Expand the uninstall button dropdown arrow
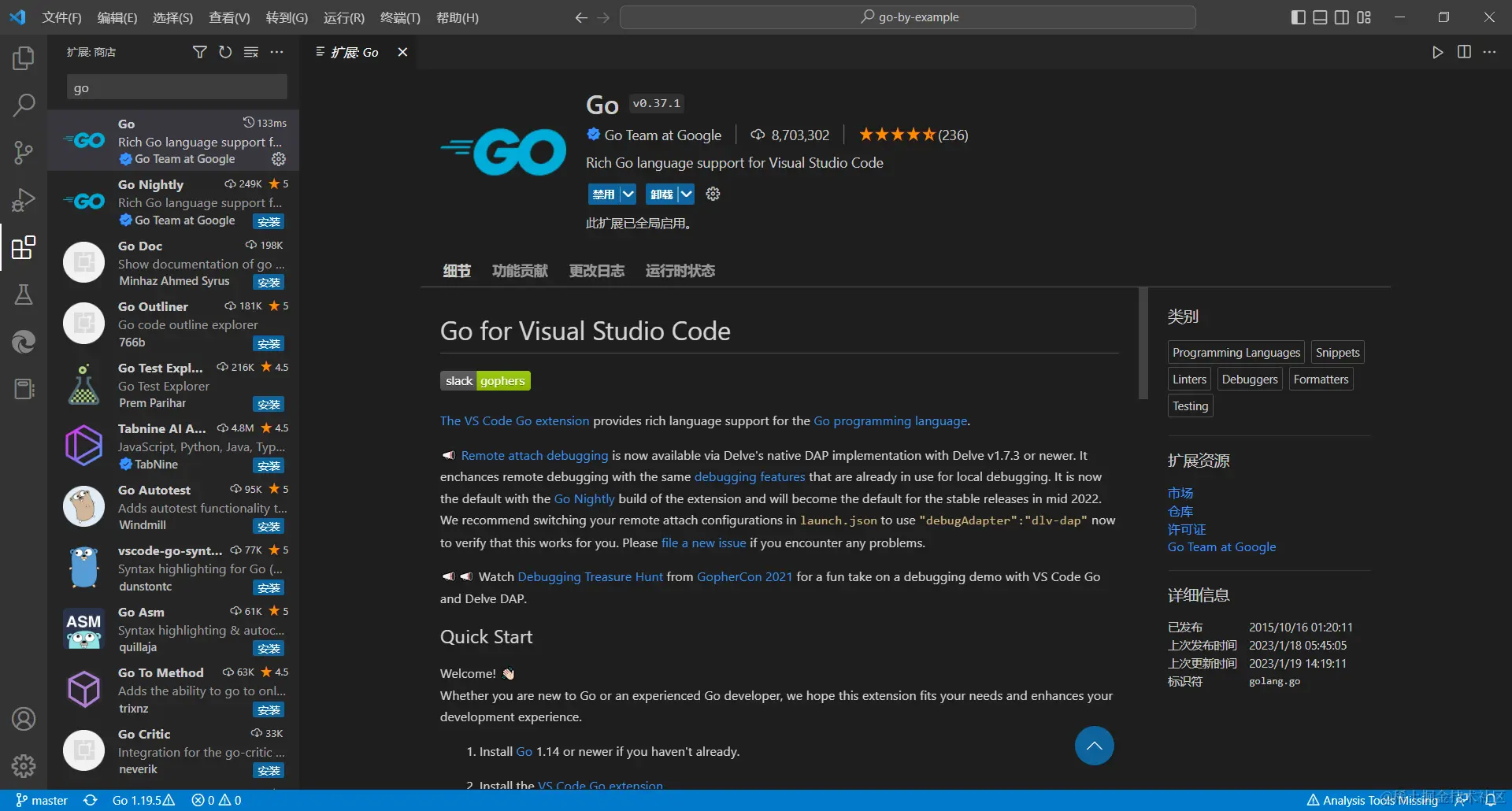The width and height of the screenshot is (1512, 811). point(686,194)
